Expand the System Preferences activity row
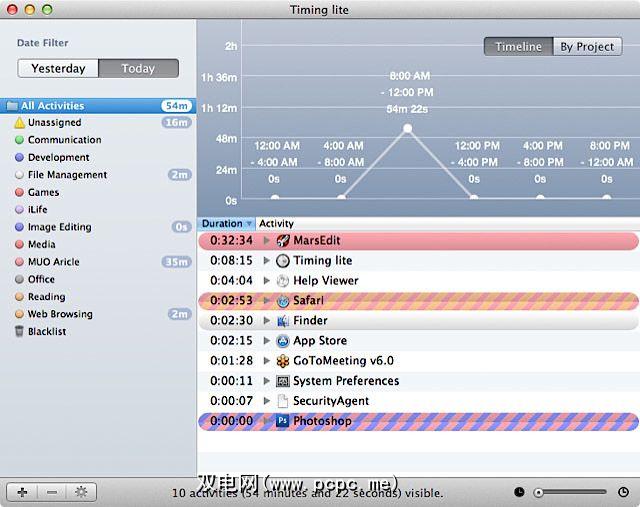 click(267, 381)
